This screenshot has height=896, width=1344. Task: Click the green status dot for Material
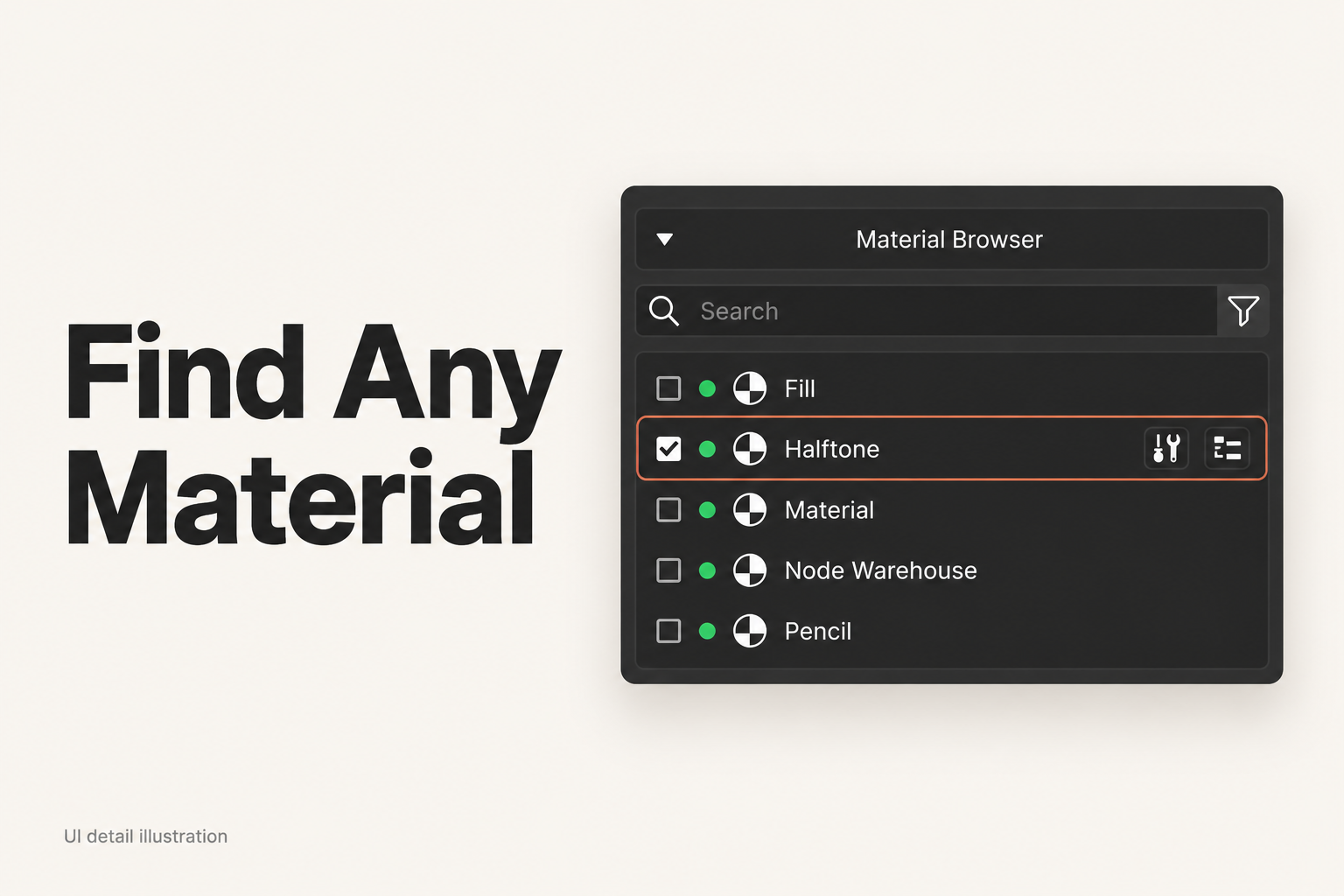pyautogui.click(x=708, y=510)
